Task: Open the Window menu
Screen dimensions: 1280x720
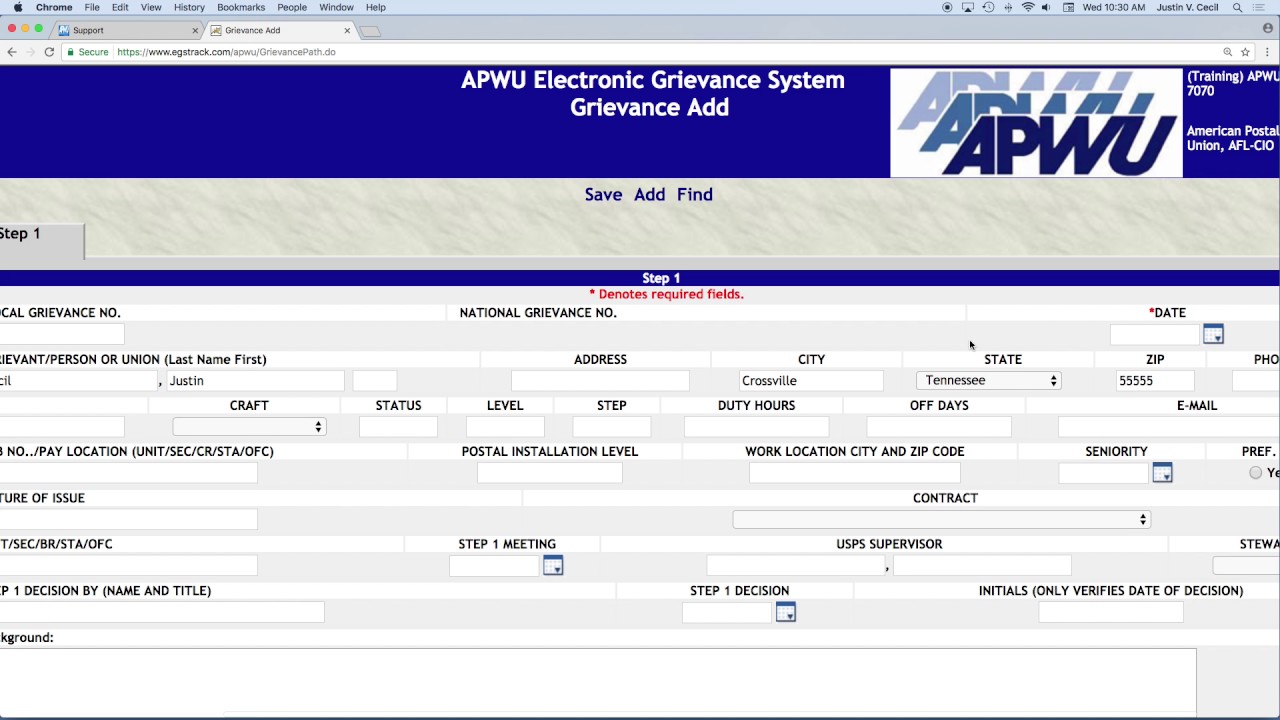Action: click(336, 7)
